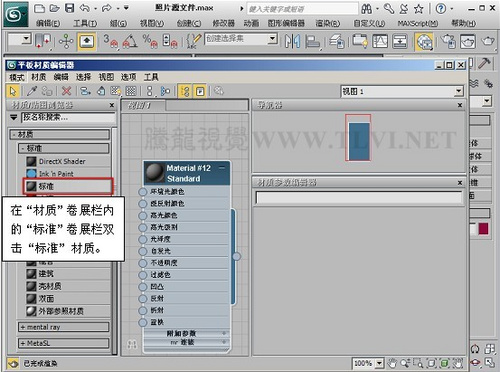Open Render Setup teapot icon
The height and width of the screenshot is (372, 500).
pyautogui.click(x=448, y=42)
